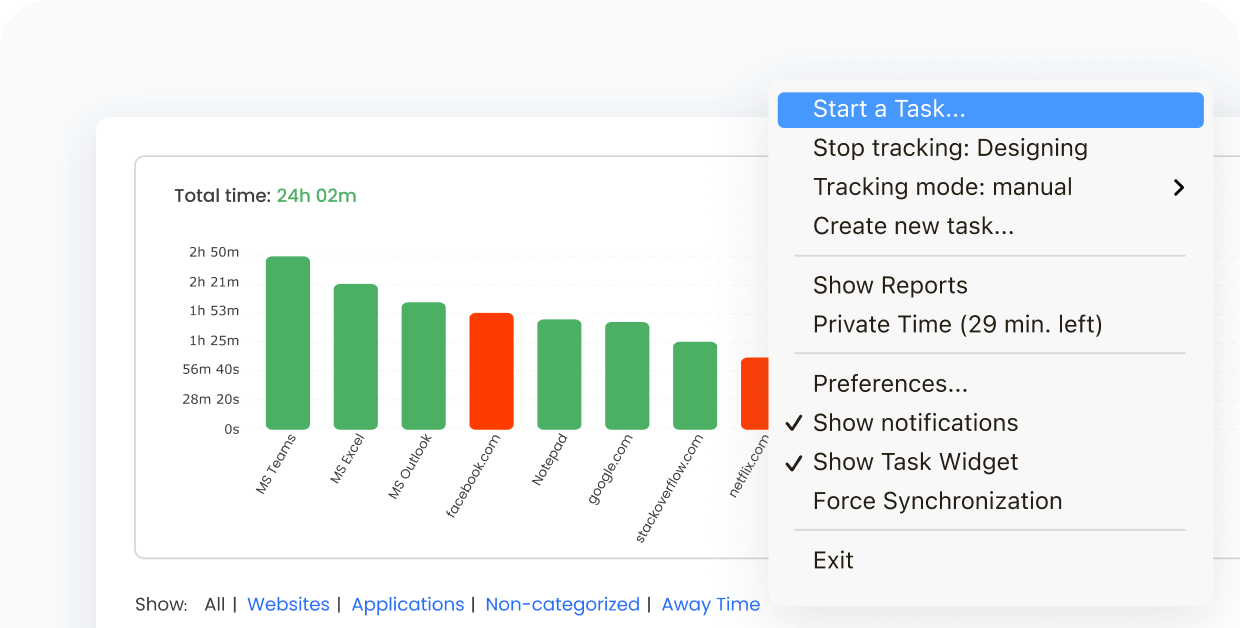Trigger Force Synchronization
The image size is (1240, 628).
(x=937, y=500)
